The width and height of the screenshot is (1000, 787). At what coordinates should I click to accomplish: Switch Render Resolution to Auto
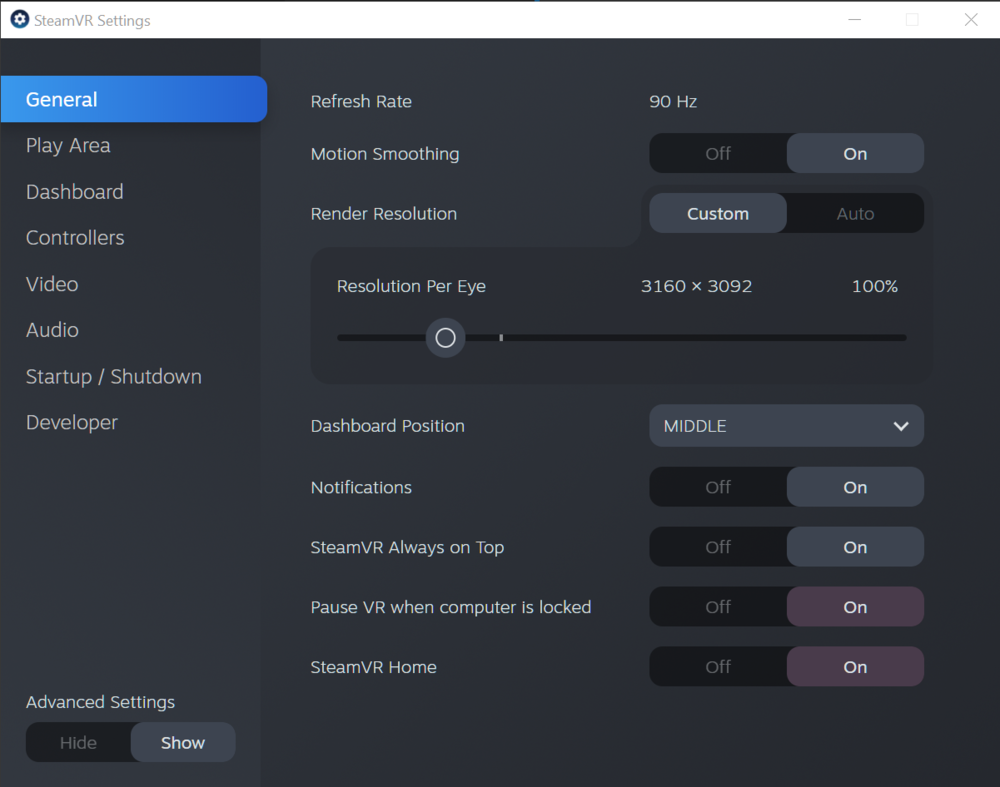pos(855,213)
